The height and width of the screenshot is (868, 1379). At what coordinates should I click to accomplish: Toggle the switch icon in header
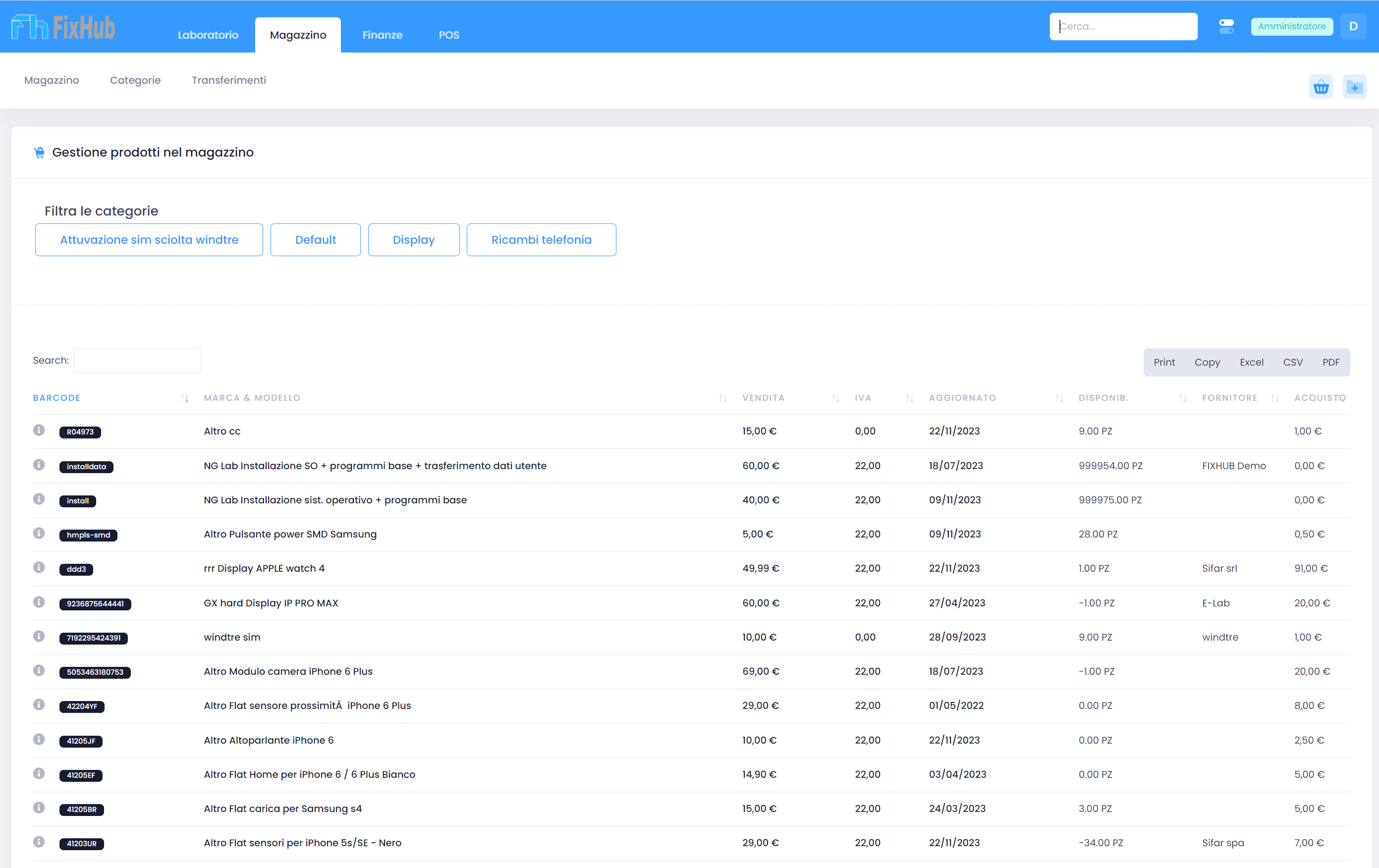coord(1226,26)
